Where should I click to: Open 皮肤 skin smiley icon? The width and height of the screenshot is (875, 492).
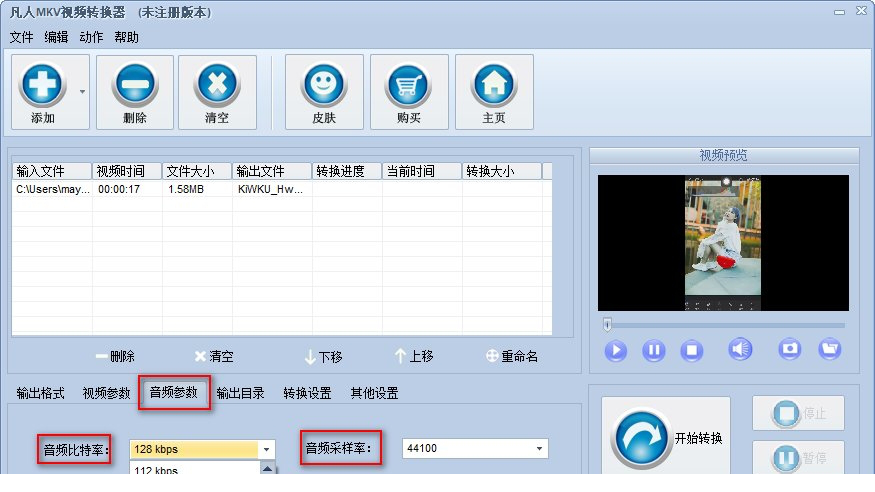[x=324, y=85]
